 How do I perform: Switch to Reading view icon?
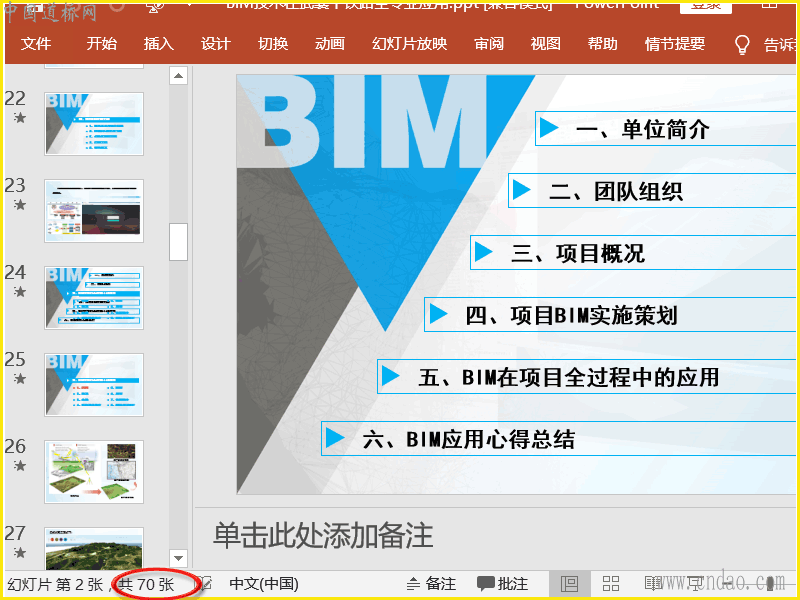coord(653,584)
